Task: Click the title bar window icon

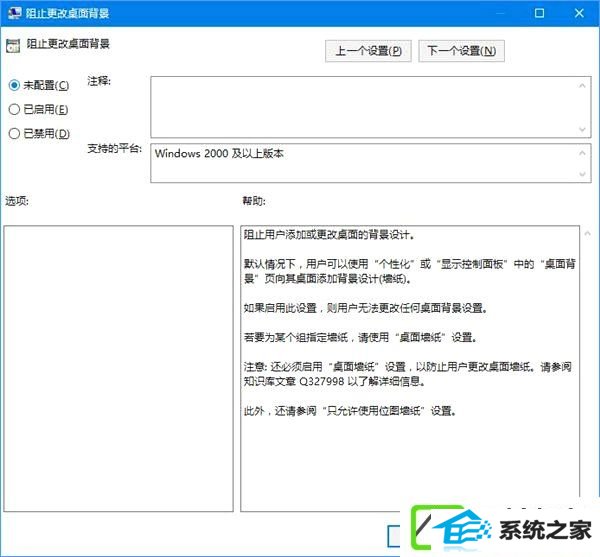Action: coord(14,13)
